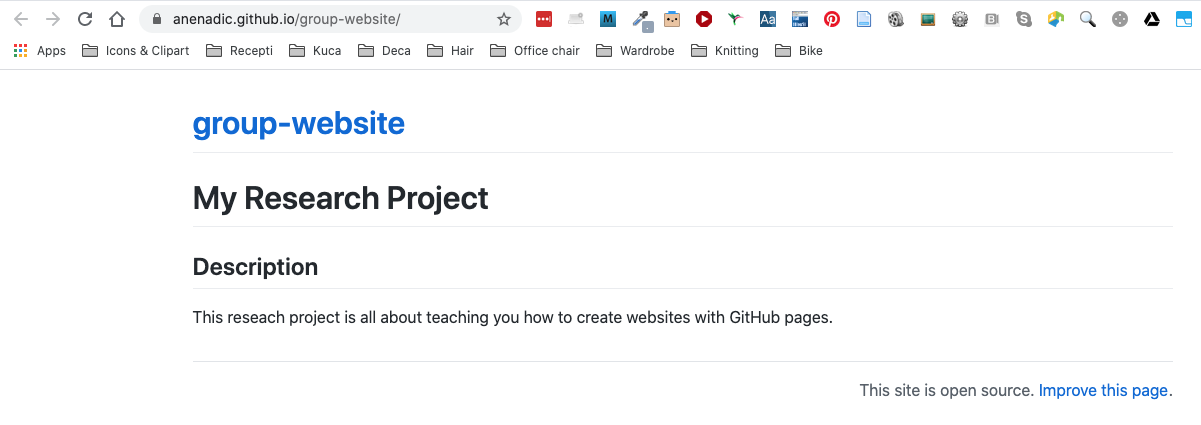Click the magnifying glass extension icon

tap(1087, 19)
